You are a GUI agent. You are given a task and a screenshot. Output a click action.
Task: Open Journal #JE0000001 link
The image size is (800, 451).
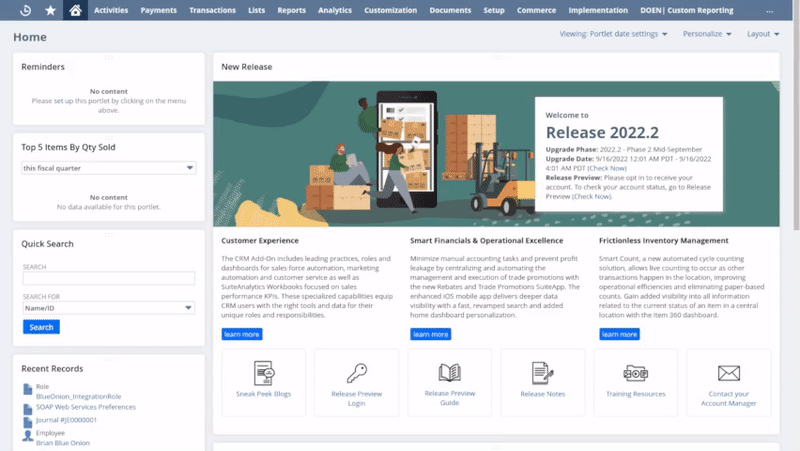point(66,420)
